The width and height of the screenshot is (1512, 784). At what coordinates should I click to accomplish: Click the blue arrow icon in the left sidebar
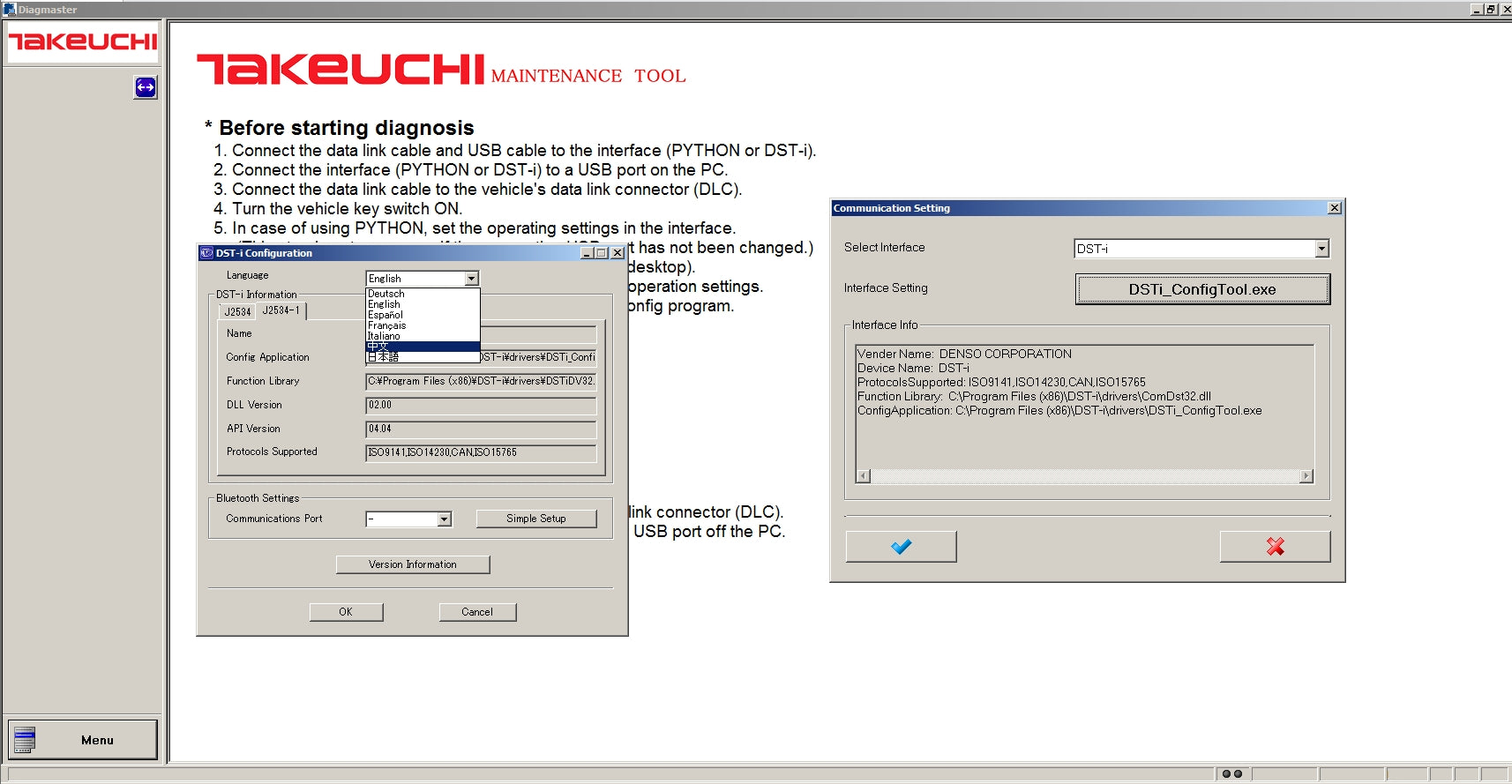click(146, 87)
